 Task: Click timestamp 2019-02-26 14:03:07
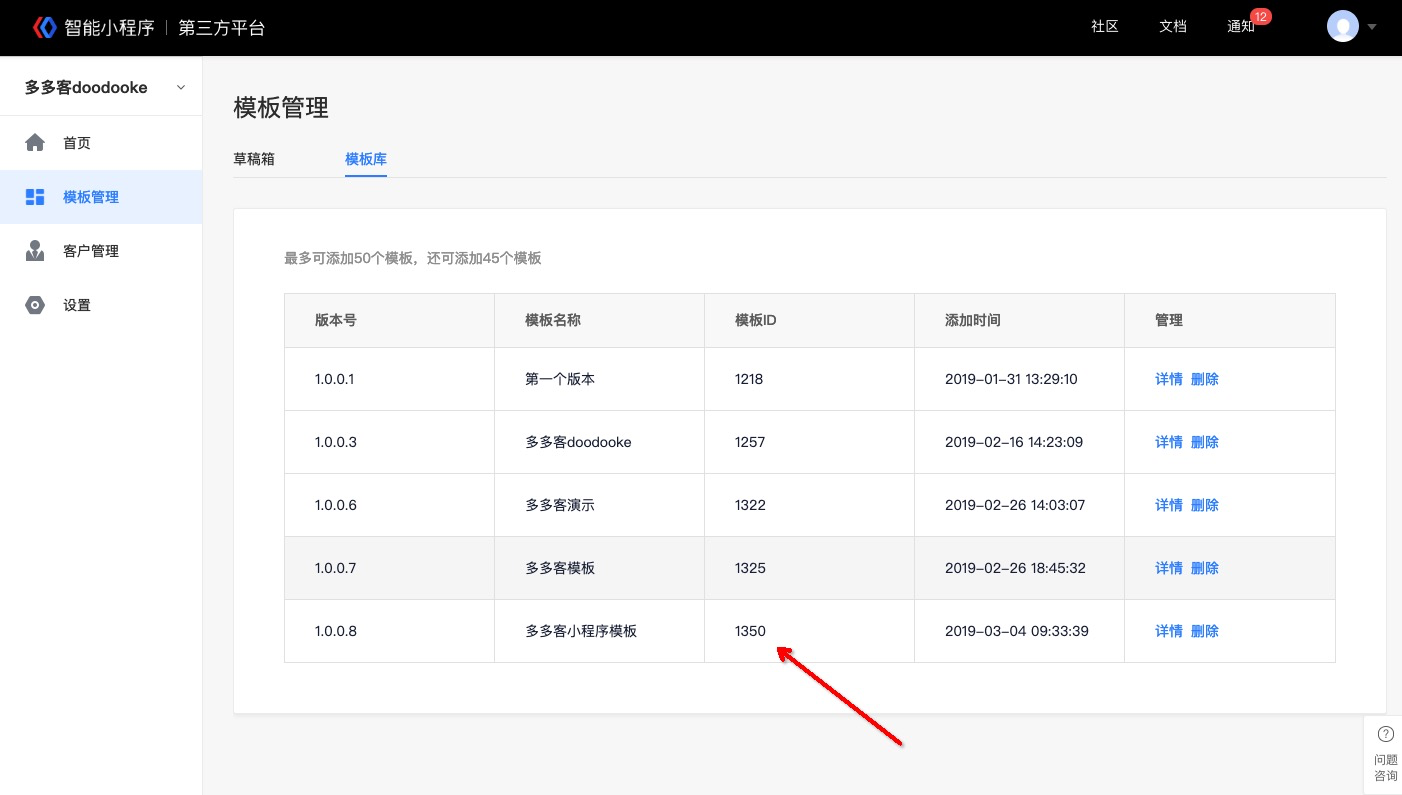pos(1015,505)
